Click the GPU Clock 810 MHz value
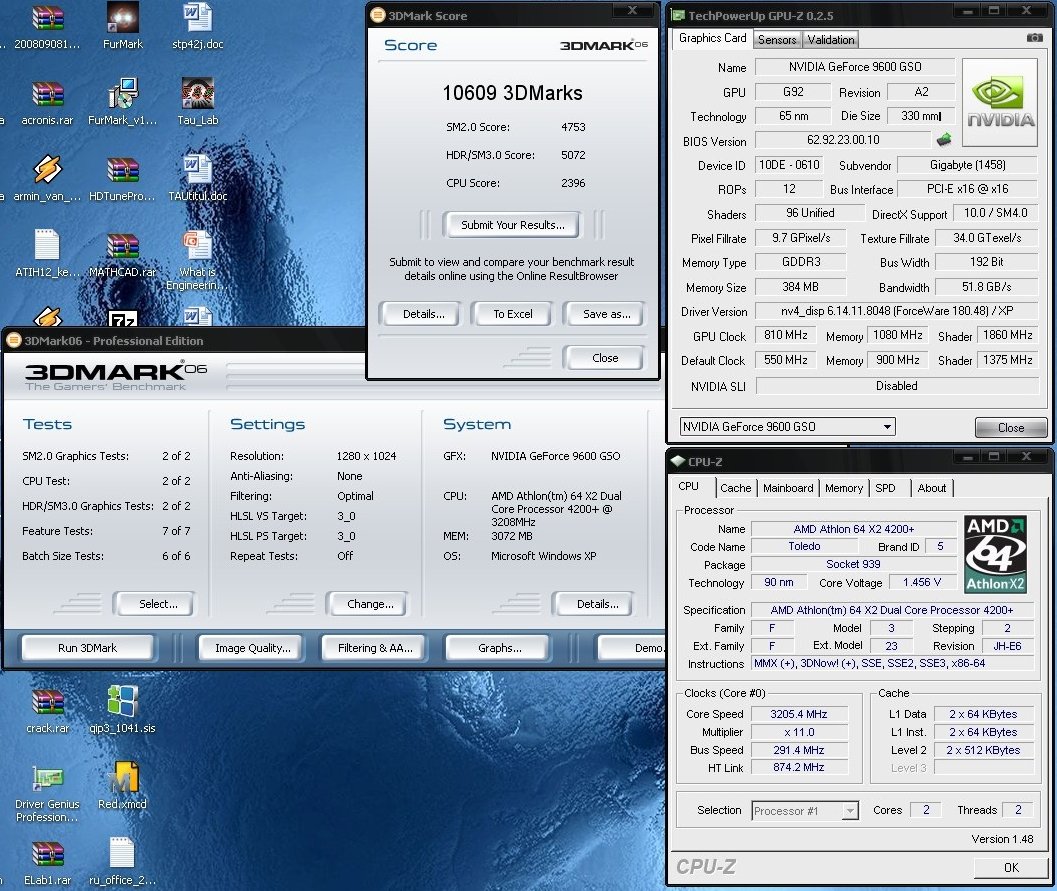 pyautogui.click(x=785, y=335)
